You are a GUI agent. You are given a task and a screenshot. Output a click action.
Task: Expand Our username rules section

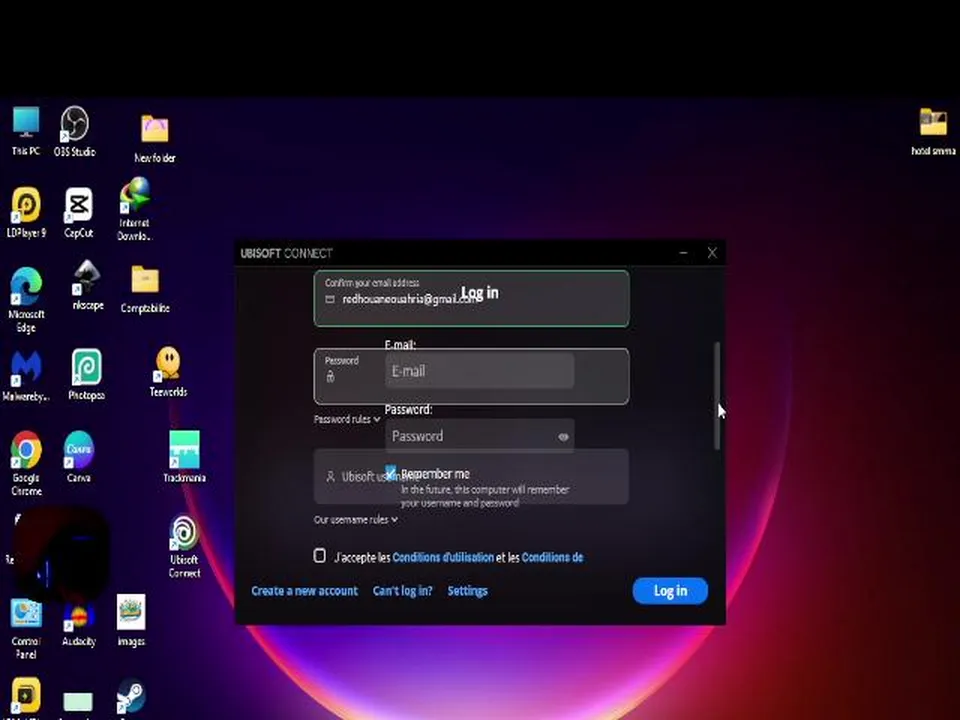point(356,520)
